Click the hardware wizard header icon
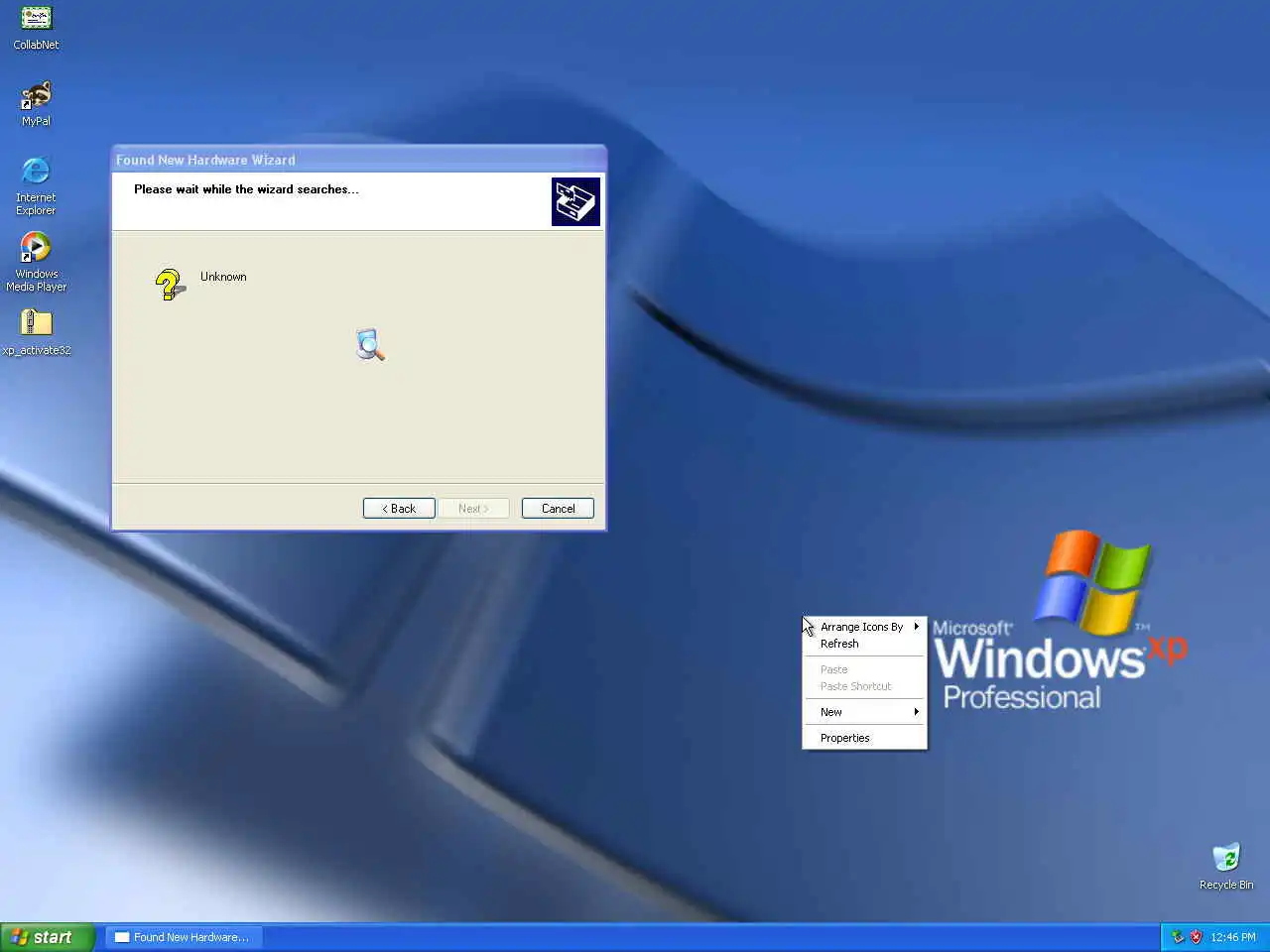Screen dimensions: 1270x952 click(575, 201)
